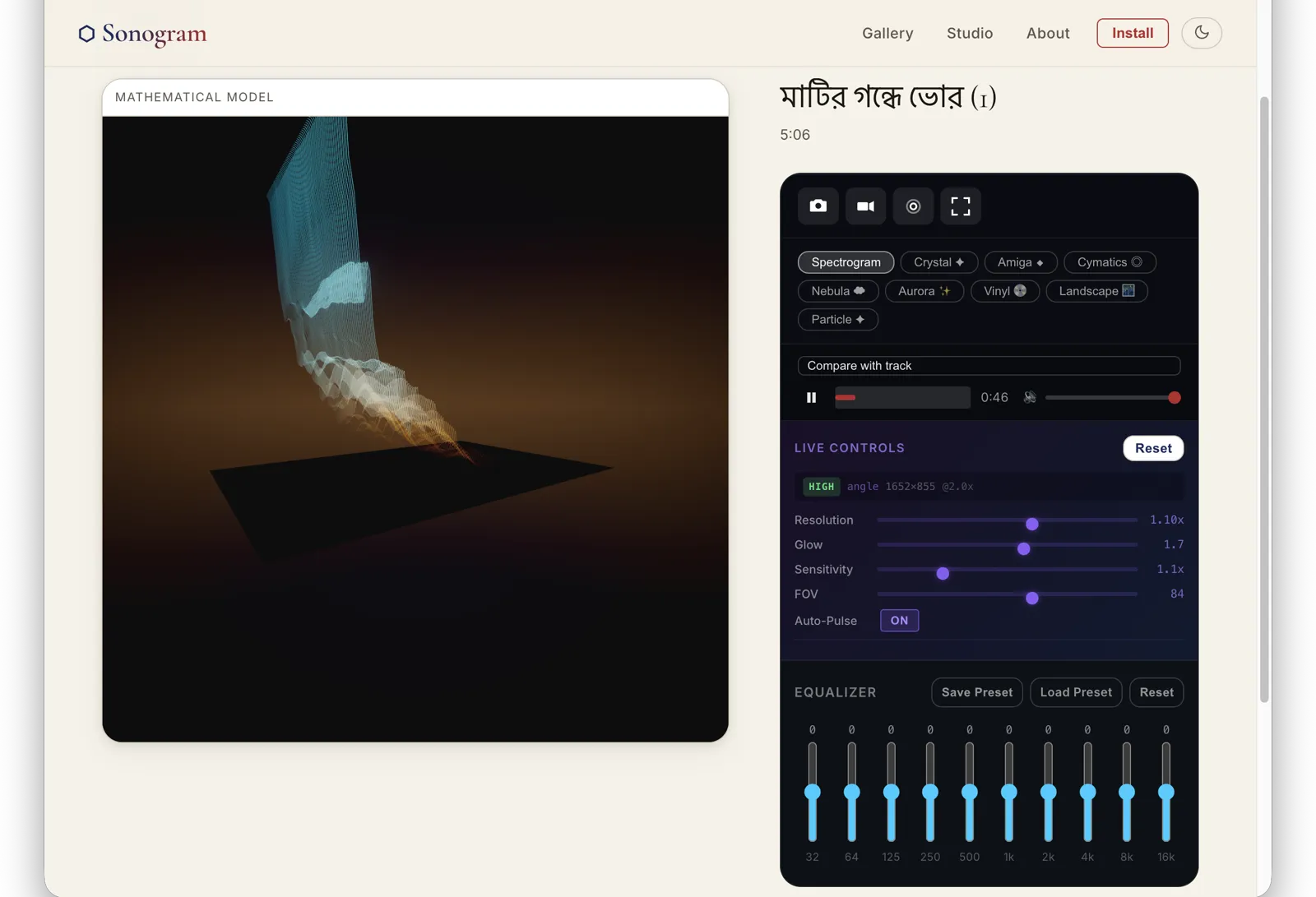Screen dimensions: 1316x897
Task: Mute audio with the speaker icon
Action: (x=1030, y=397)
